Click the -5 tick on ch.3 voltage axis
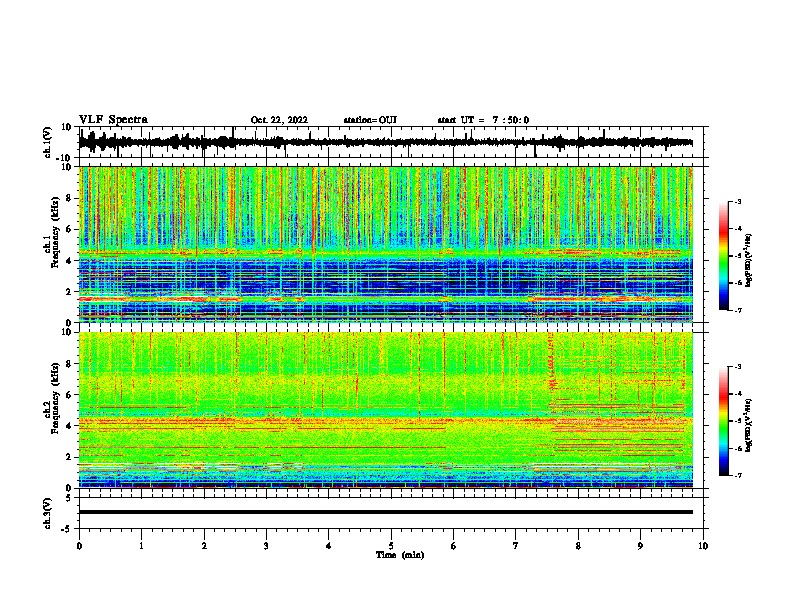The image size is (792, 612). 68,529
